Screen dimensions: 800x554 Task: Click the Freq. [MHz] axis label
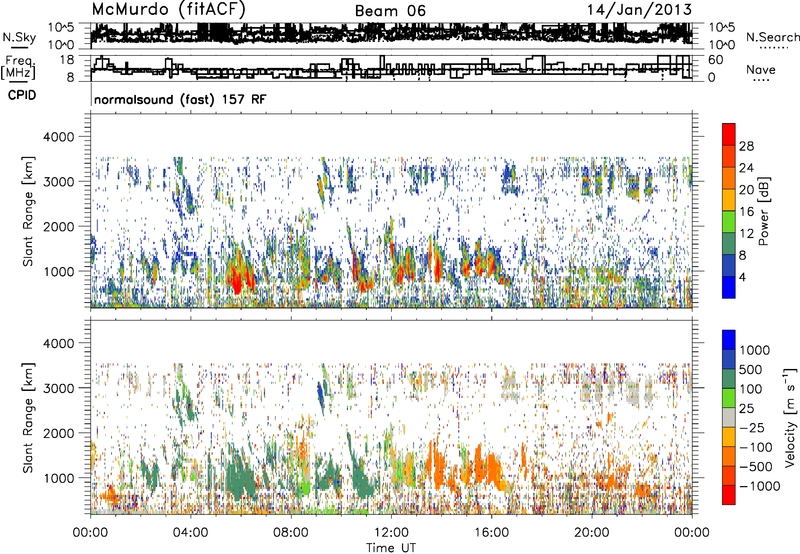(18, 67)
